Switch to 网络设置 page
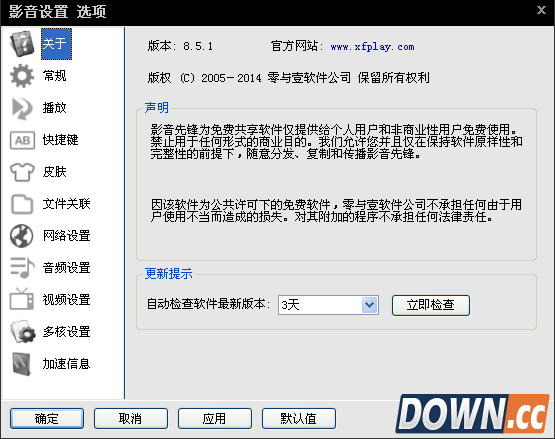This screenshot has width=555, height=439. coord(67,235)
